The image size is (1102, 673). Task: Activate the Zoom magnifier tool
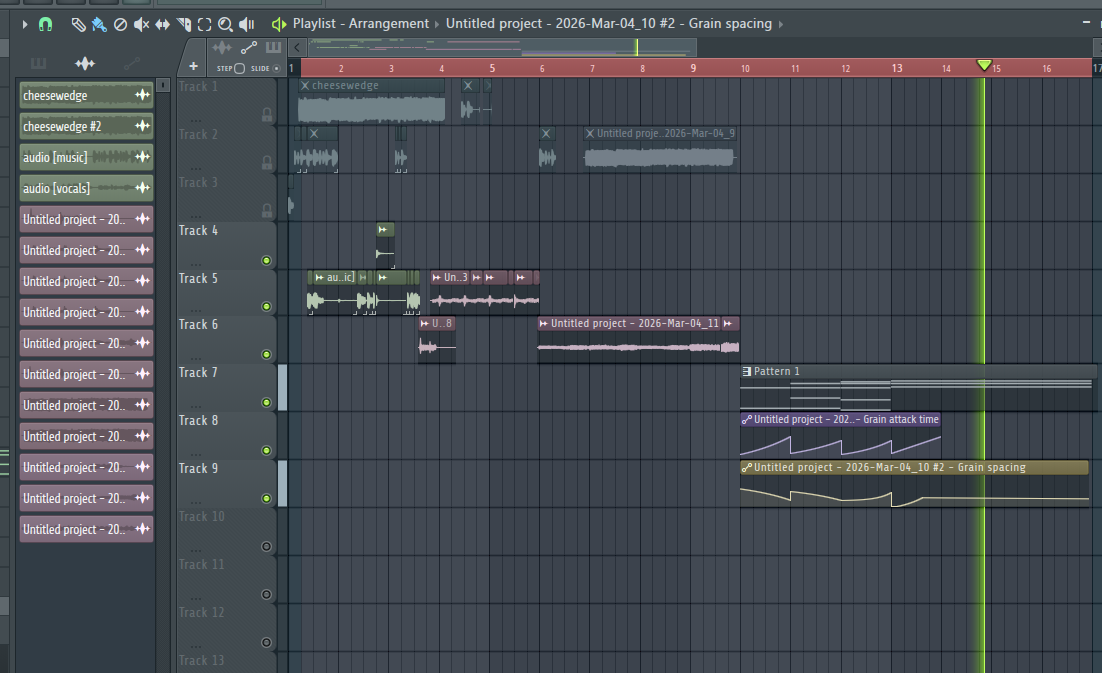click(225, 23)
